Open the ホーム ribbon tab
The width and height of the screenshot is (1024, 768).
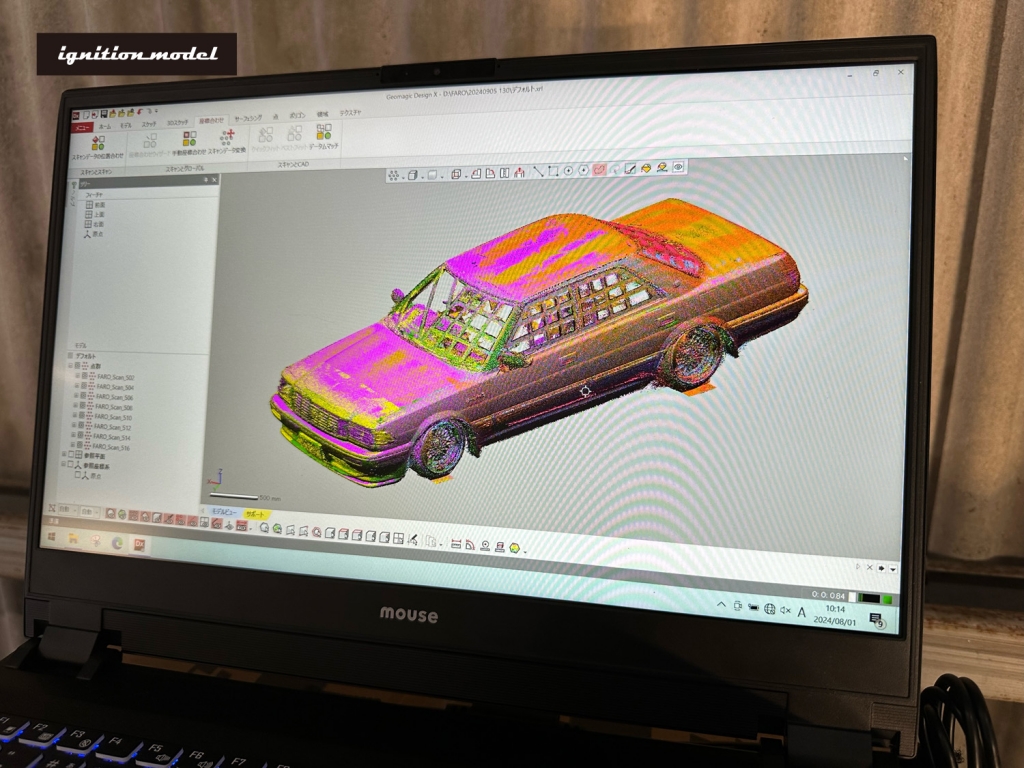tap(104, 126)
